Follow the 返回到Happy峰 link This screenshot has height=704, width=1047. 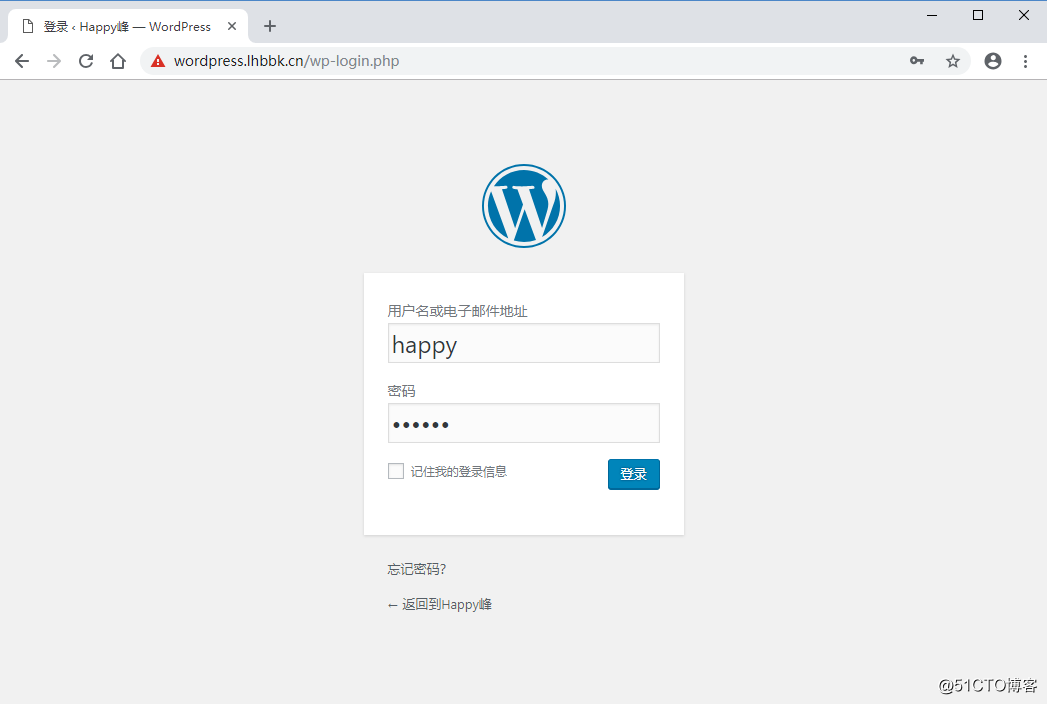(x=439, y=604)
